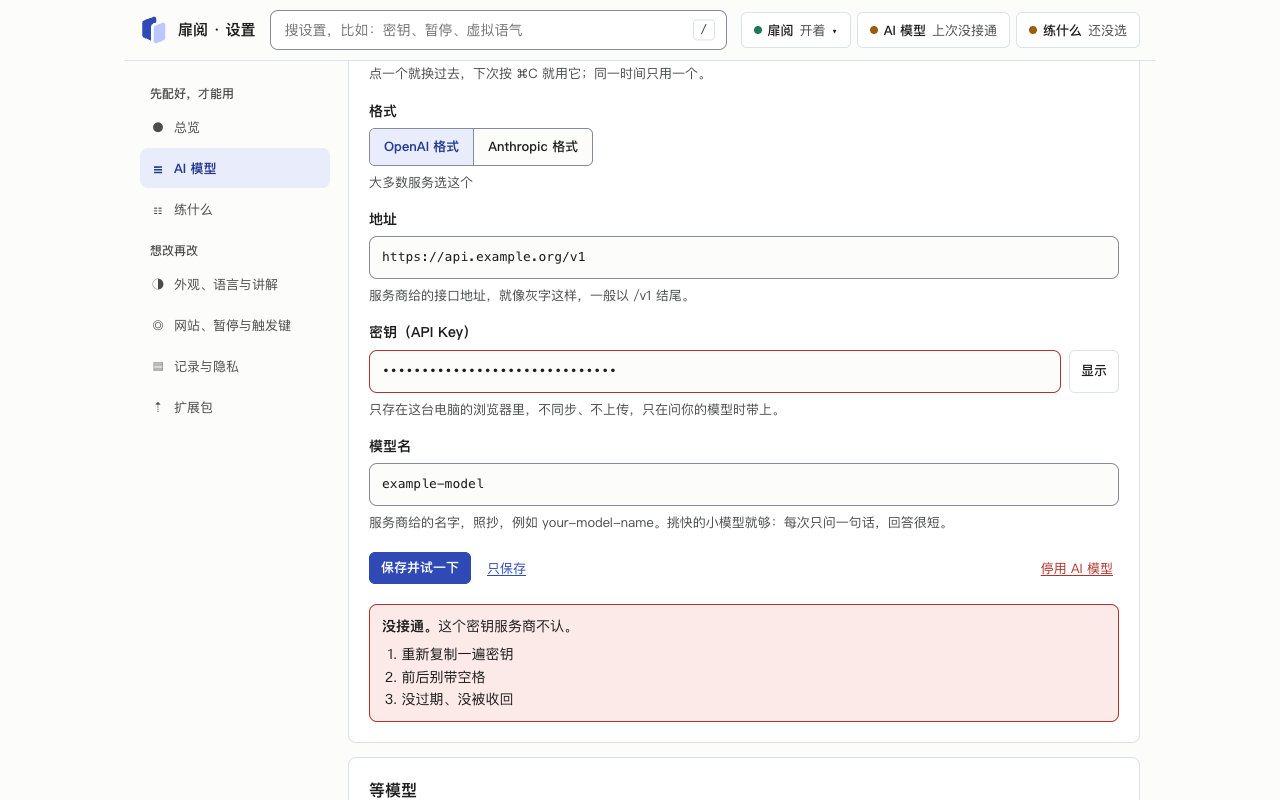Viewport: 1280px width, 800px height.
Task: Click the helper text starting "服务商给的接口地址"
Action: [x=530, y=295]
